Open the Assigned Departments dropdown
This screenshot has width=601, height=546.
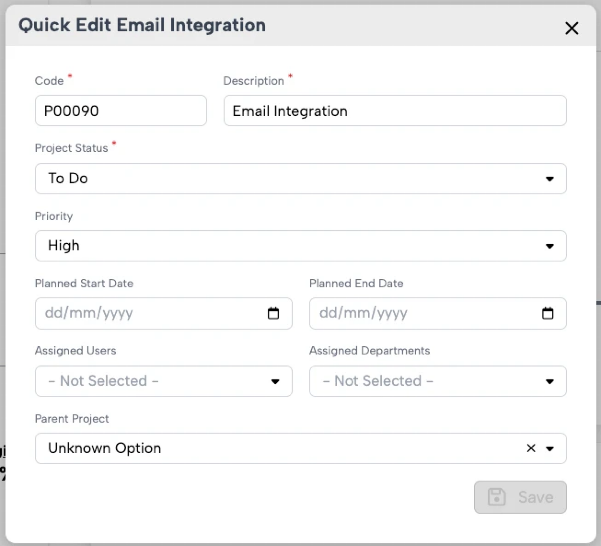tap(438, 381)
